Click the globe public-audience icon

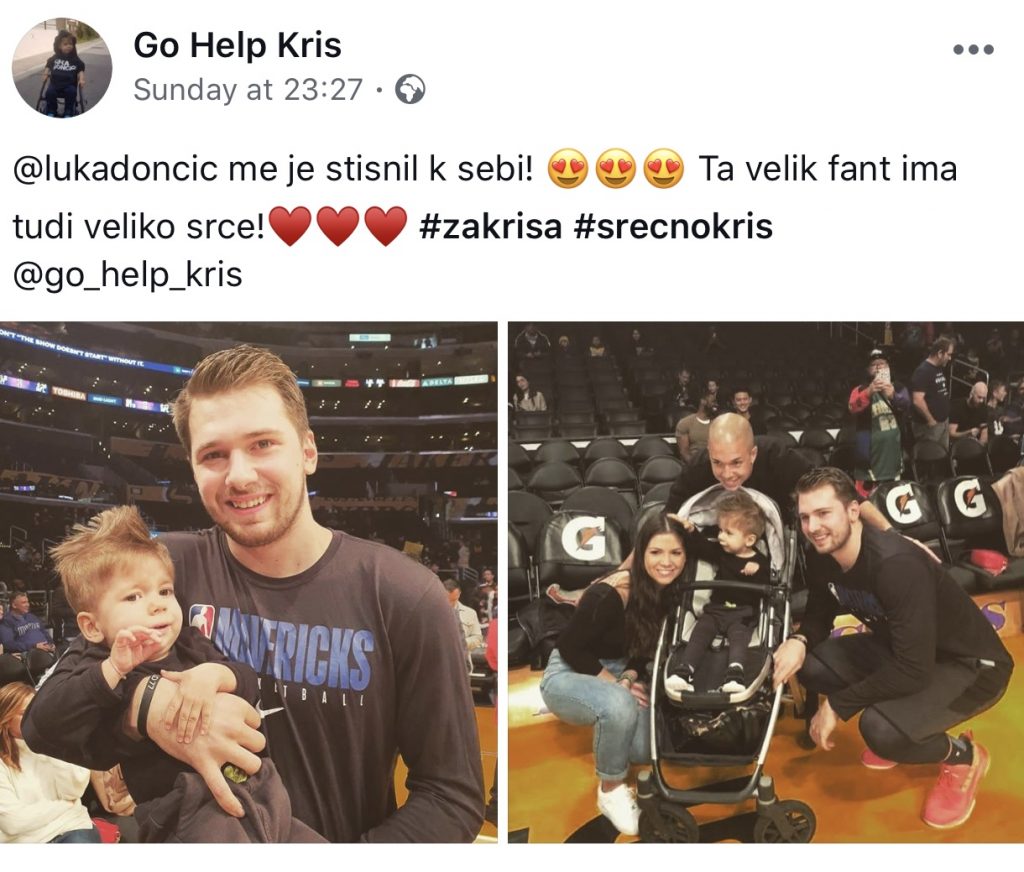(x=410, y=89)
